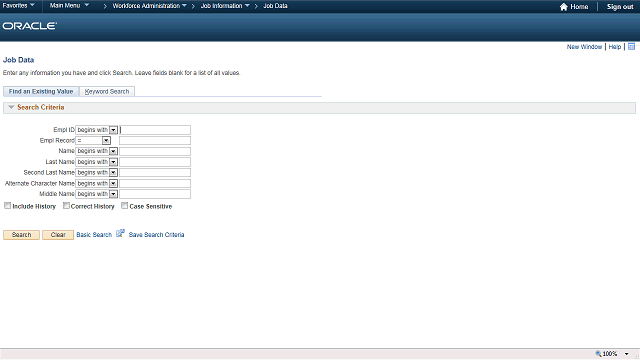The width and height of the screenshot is (640, 360).
Task: Open the page options icon next to Help
Action: (x=631, y=47)
